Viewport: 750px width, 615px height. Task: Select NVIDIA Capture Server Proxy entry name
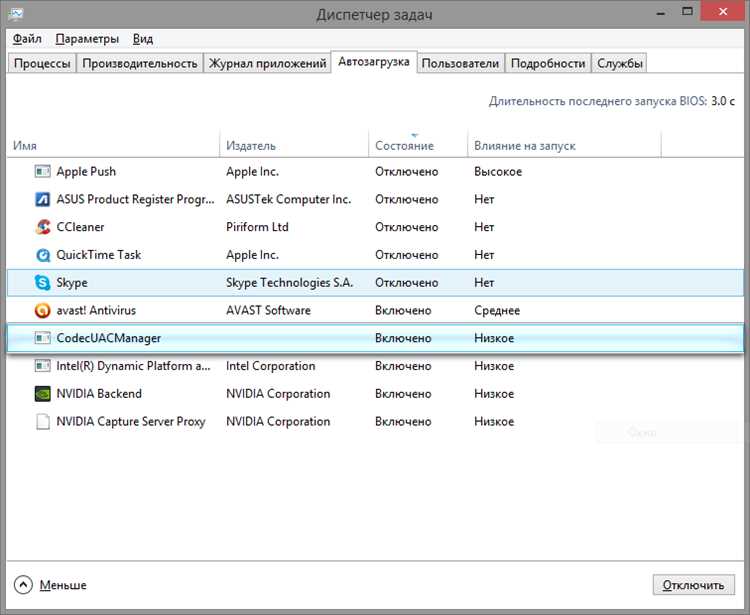[x=131, y=421]
